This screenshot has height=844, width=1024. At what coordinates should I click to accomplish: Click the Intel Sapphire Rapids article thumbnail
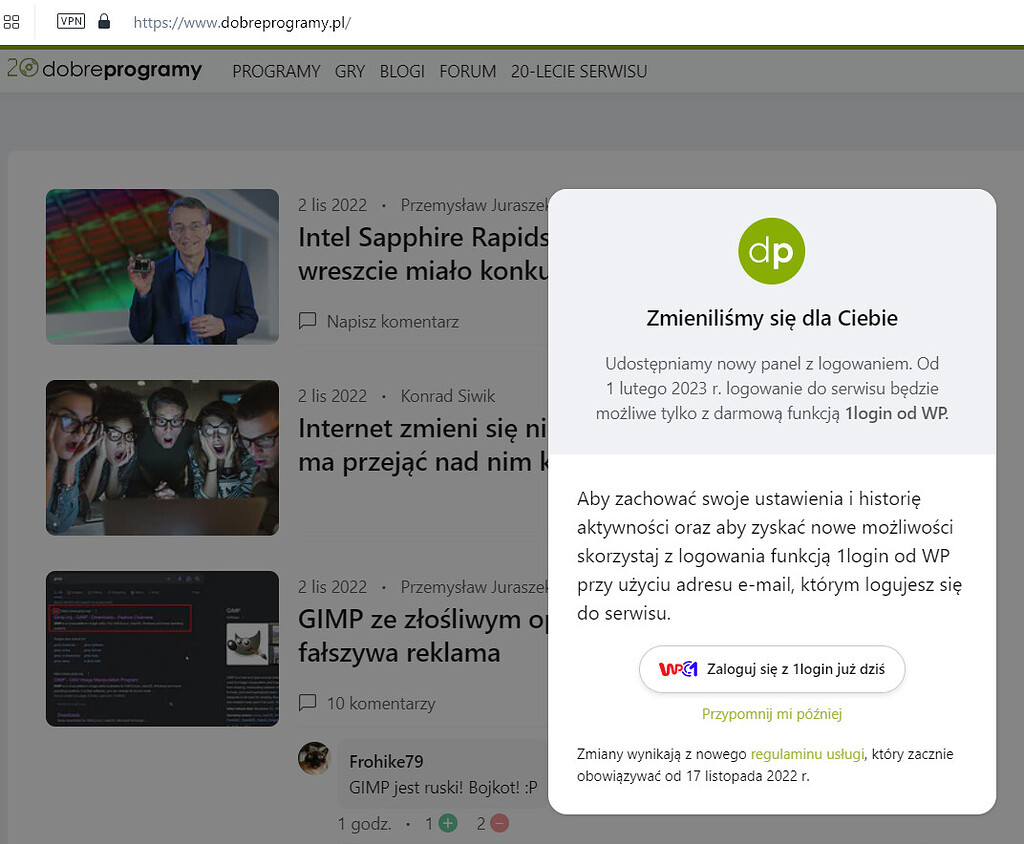[x=162, y=266]
